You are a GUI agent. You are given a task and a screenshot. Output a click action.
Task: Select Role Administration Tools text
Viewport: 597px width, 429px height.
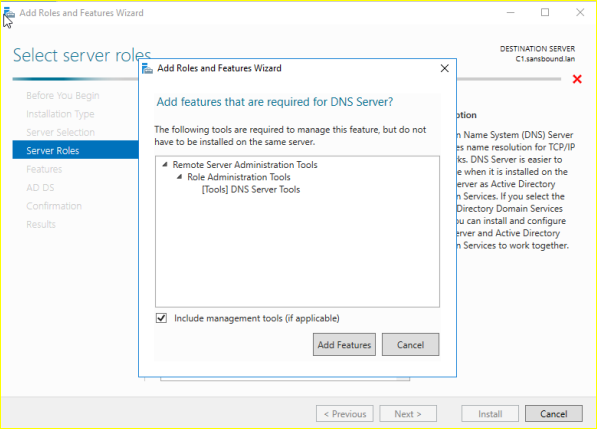coord(239,177)
